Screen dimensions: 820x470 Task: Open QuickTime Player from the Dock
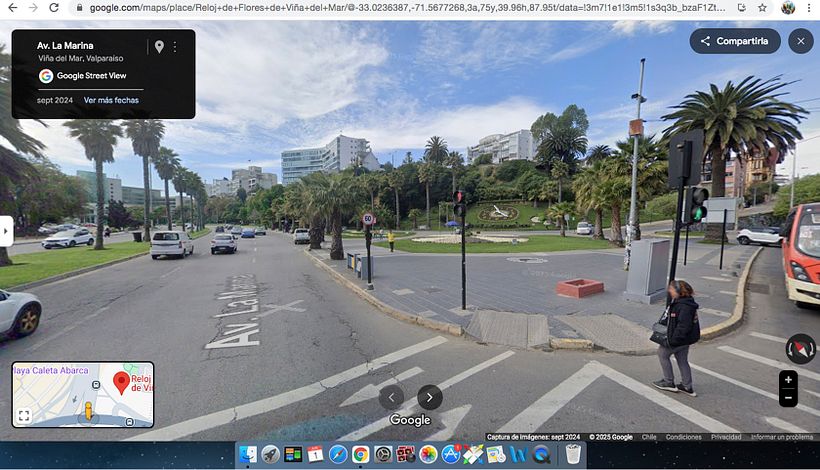coord(541,454)
